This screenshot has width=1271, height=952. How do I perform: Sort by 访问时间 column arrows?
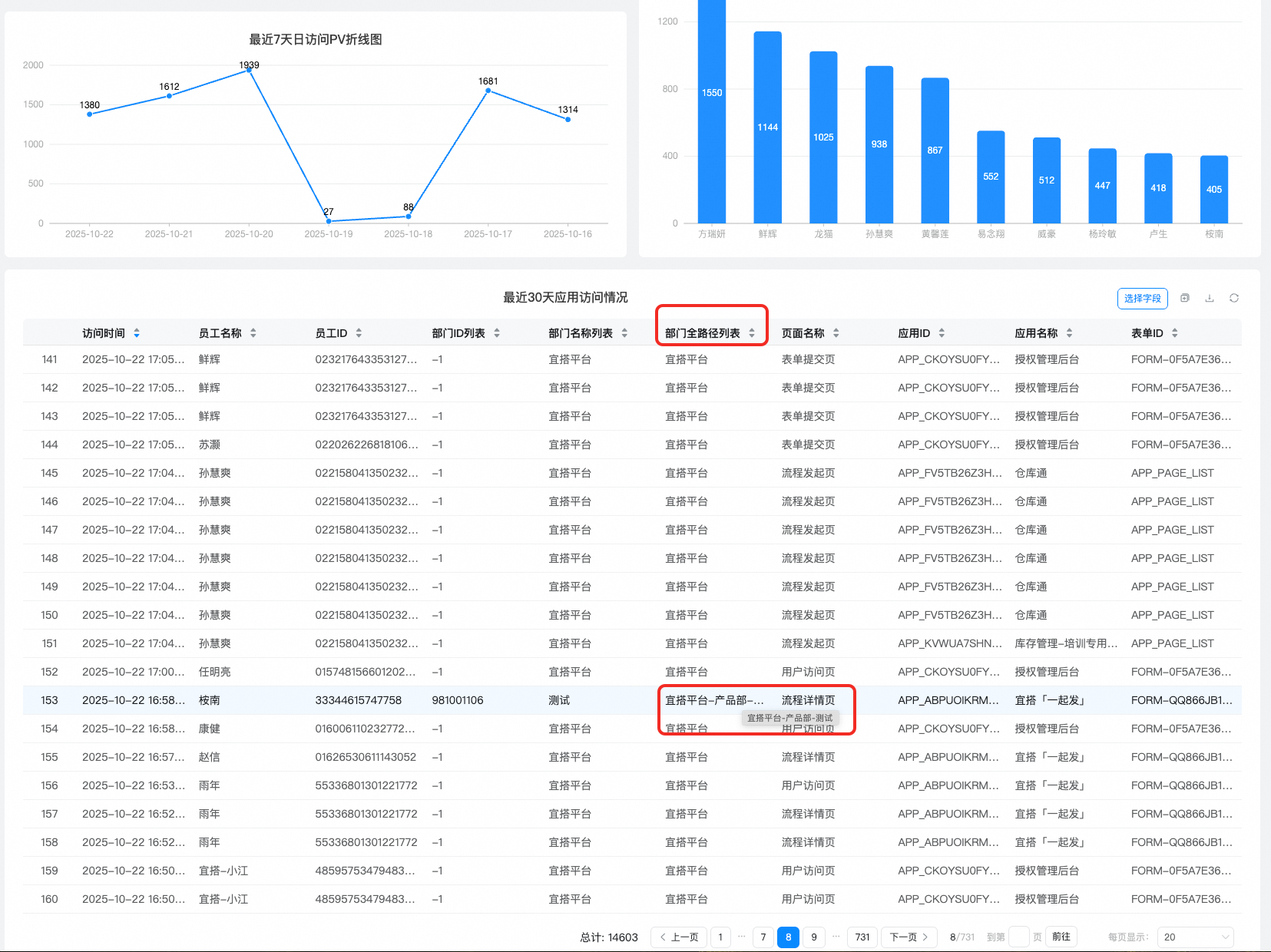(137, 333)
